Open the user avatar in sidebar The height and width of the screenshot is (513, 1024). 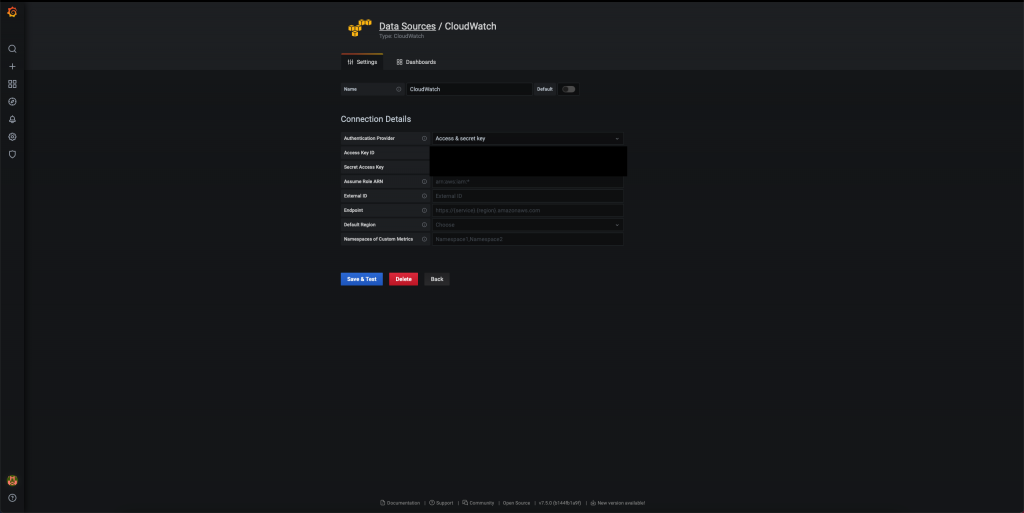point(12,480)
